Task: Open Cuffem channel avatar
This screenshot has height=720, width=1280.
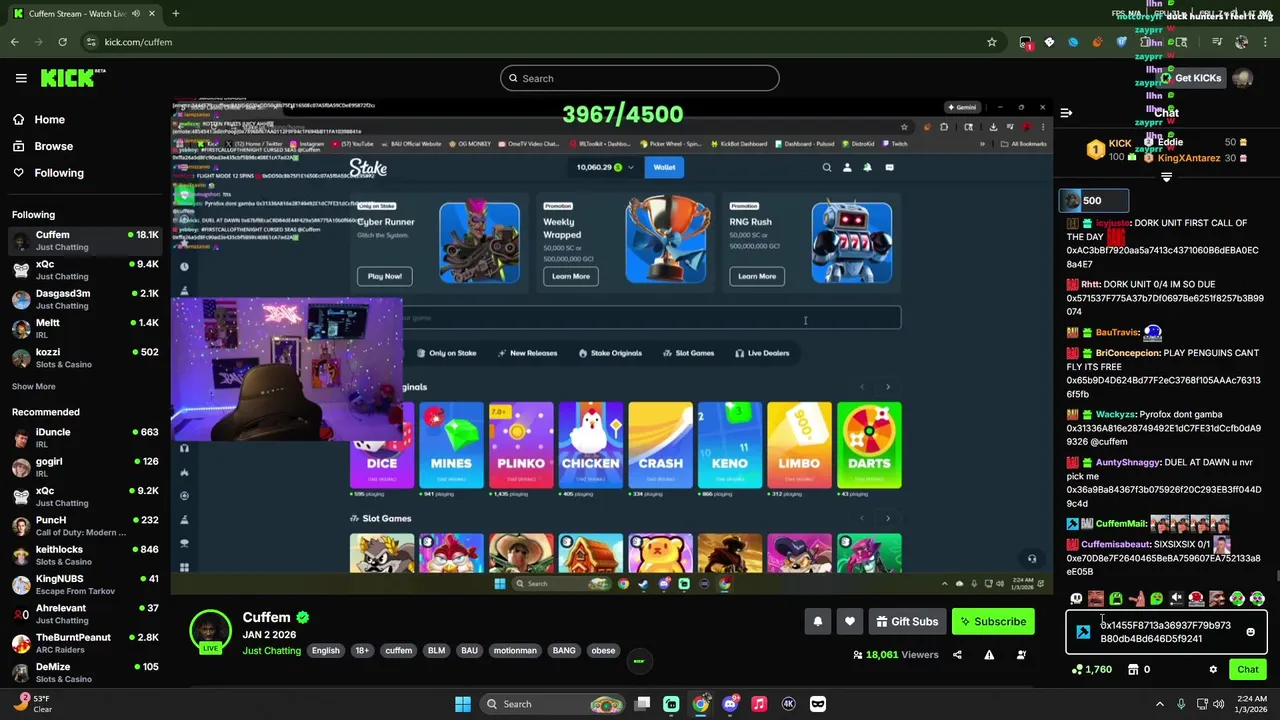Action: pyautogui.click(x=210, y=631)
